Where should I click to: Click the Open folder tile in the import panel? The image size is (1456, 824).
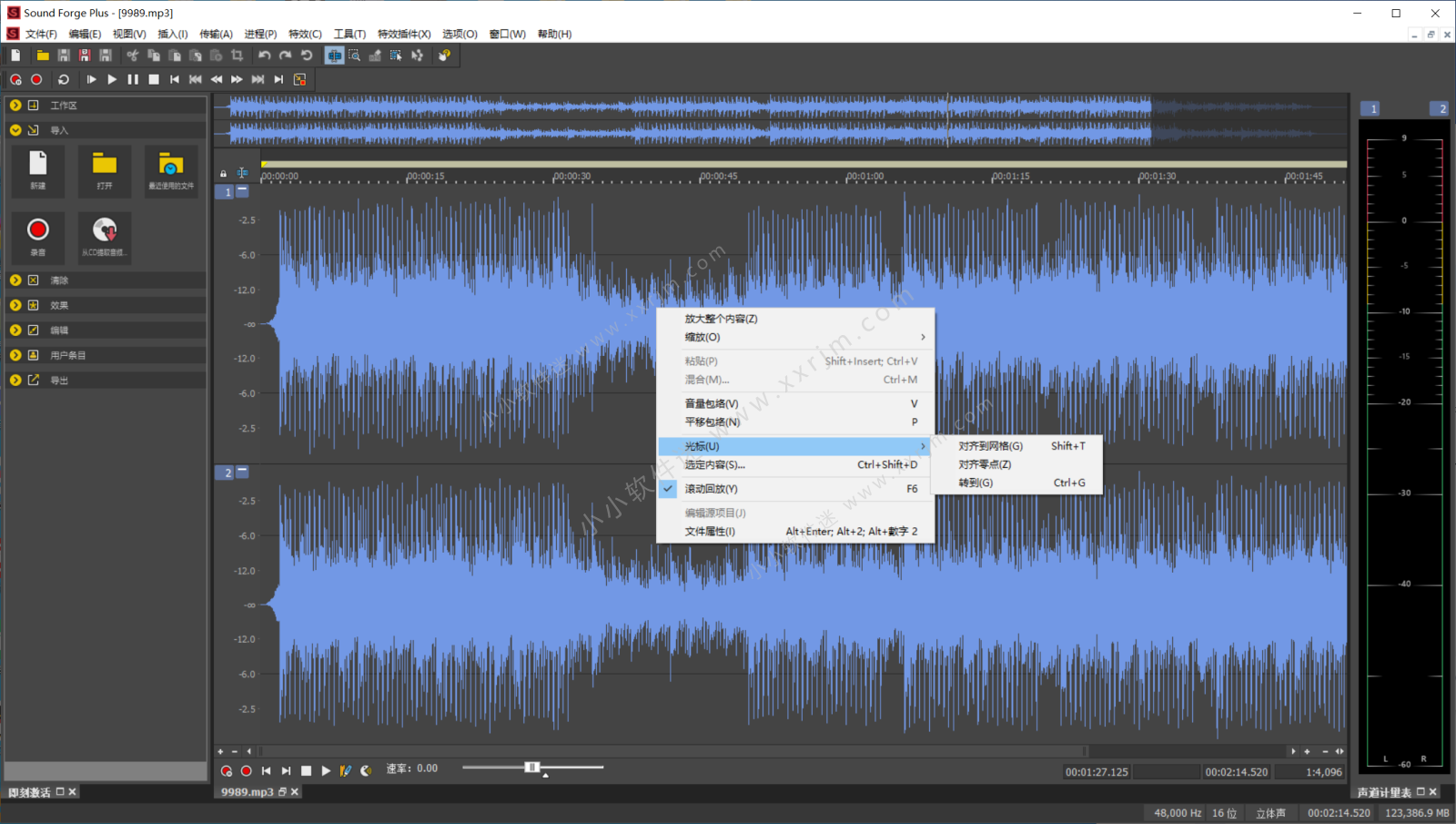click(x=105, y=170)
